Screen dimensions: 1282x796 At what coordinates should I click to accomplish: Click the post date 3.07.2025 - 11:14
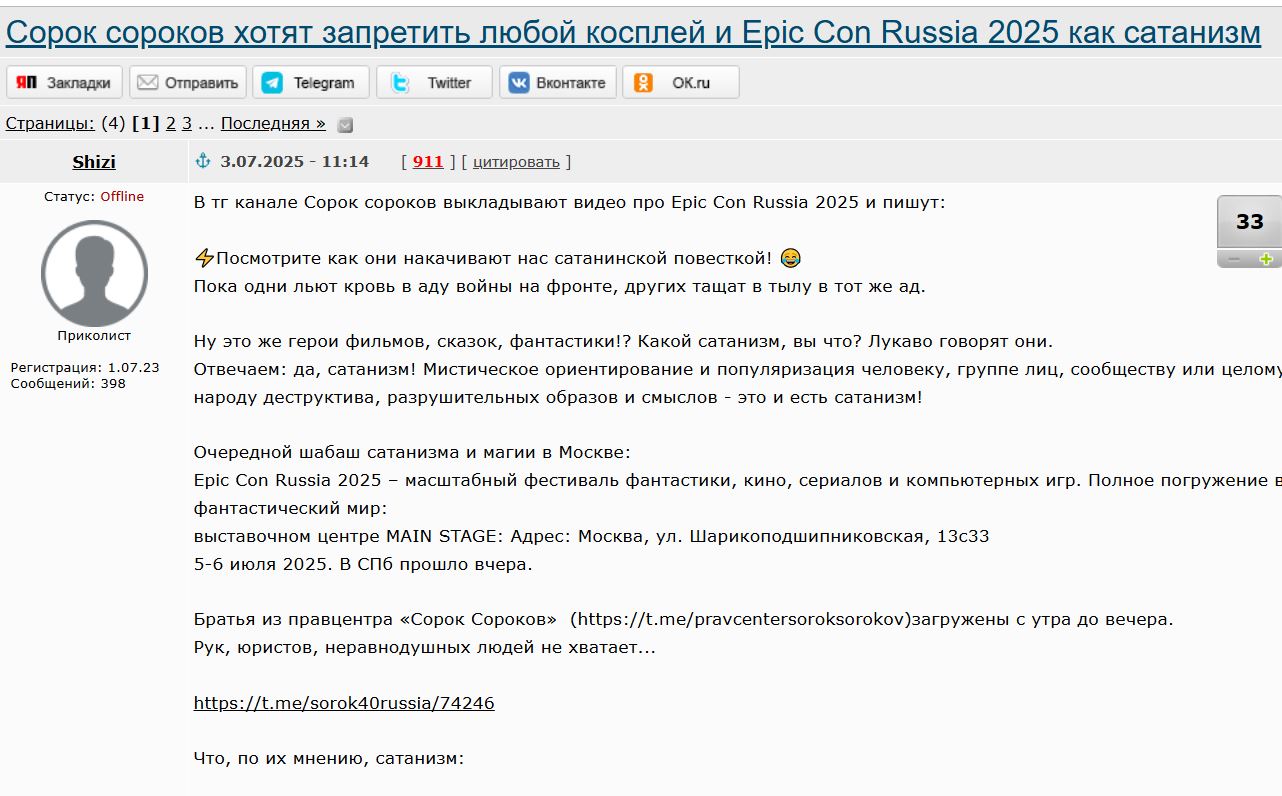pos(295,162)
